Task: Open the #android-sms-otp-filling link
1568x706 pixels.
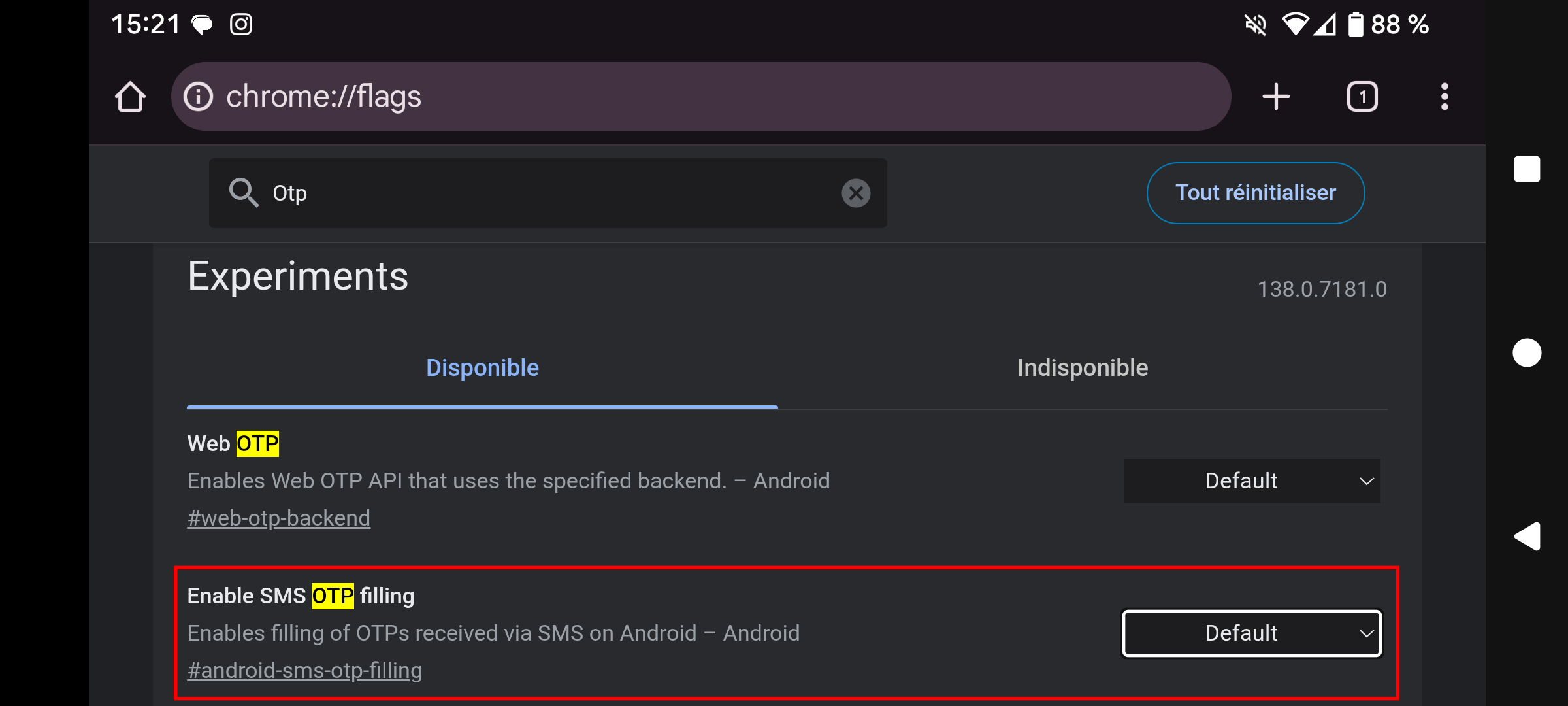Action: (x=305, y=670)
